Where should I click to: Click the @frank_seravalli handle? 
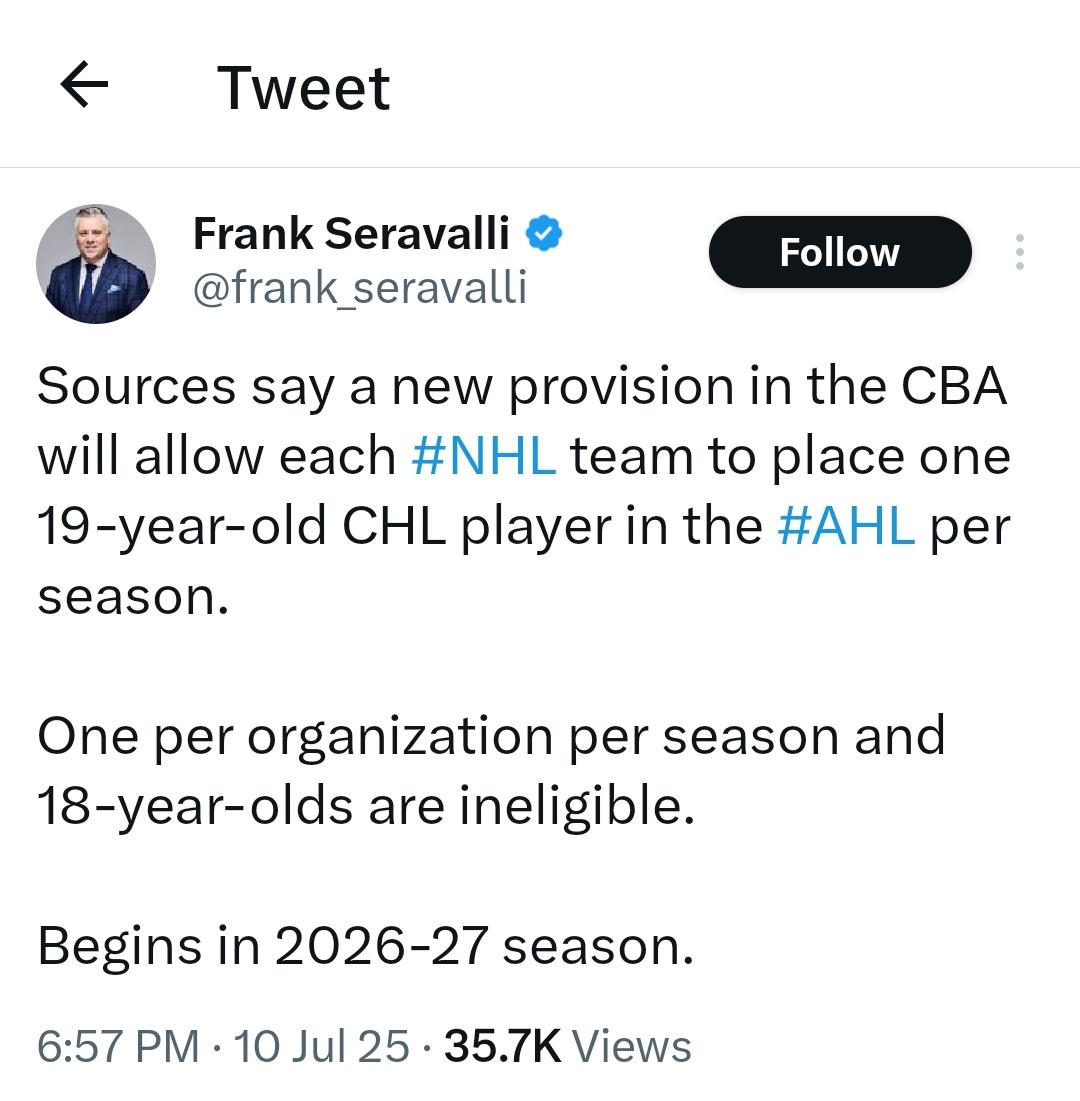pos(360,289)
